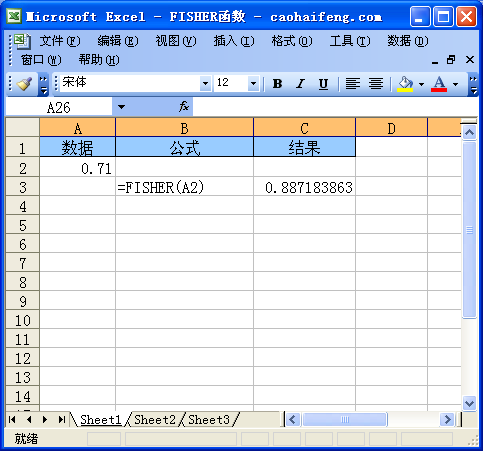This screenshot has height=451, width=483.
Task: Minimize the workbook window
Action: pos(435,61)
